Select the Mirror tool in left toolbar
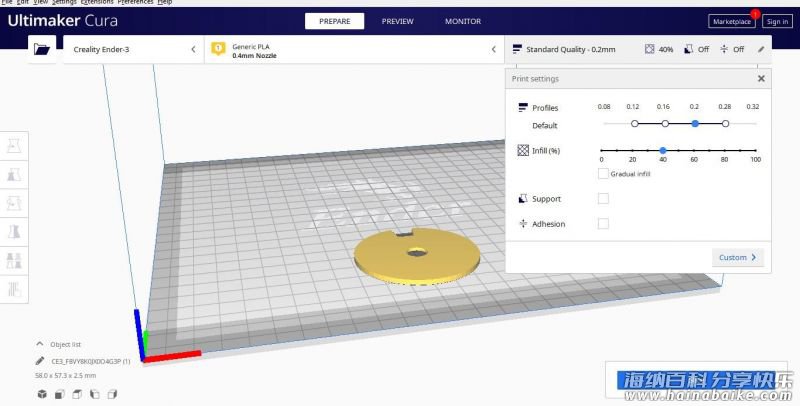800x406 pixels. pyautogui.click(x=14, y=232)
